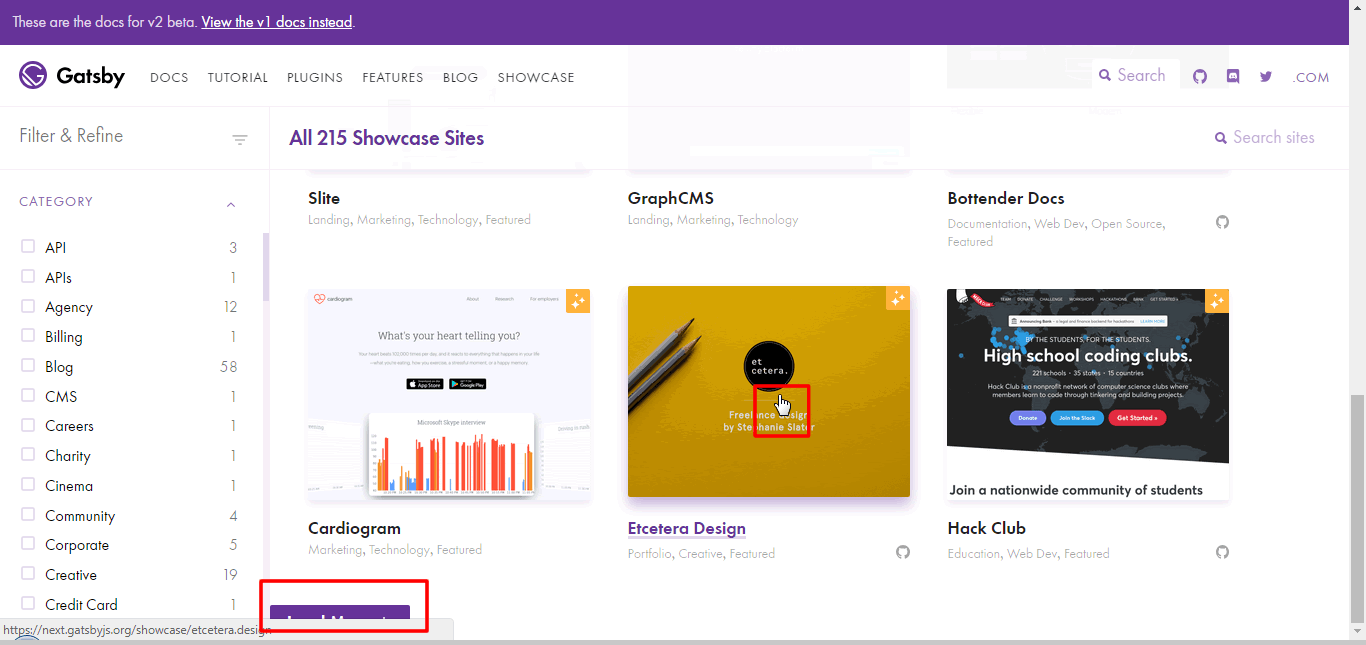Open Bottender Docs GitHub source icon
Screen dimensions: 1366x645
point(1222,222)
